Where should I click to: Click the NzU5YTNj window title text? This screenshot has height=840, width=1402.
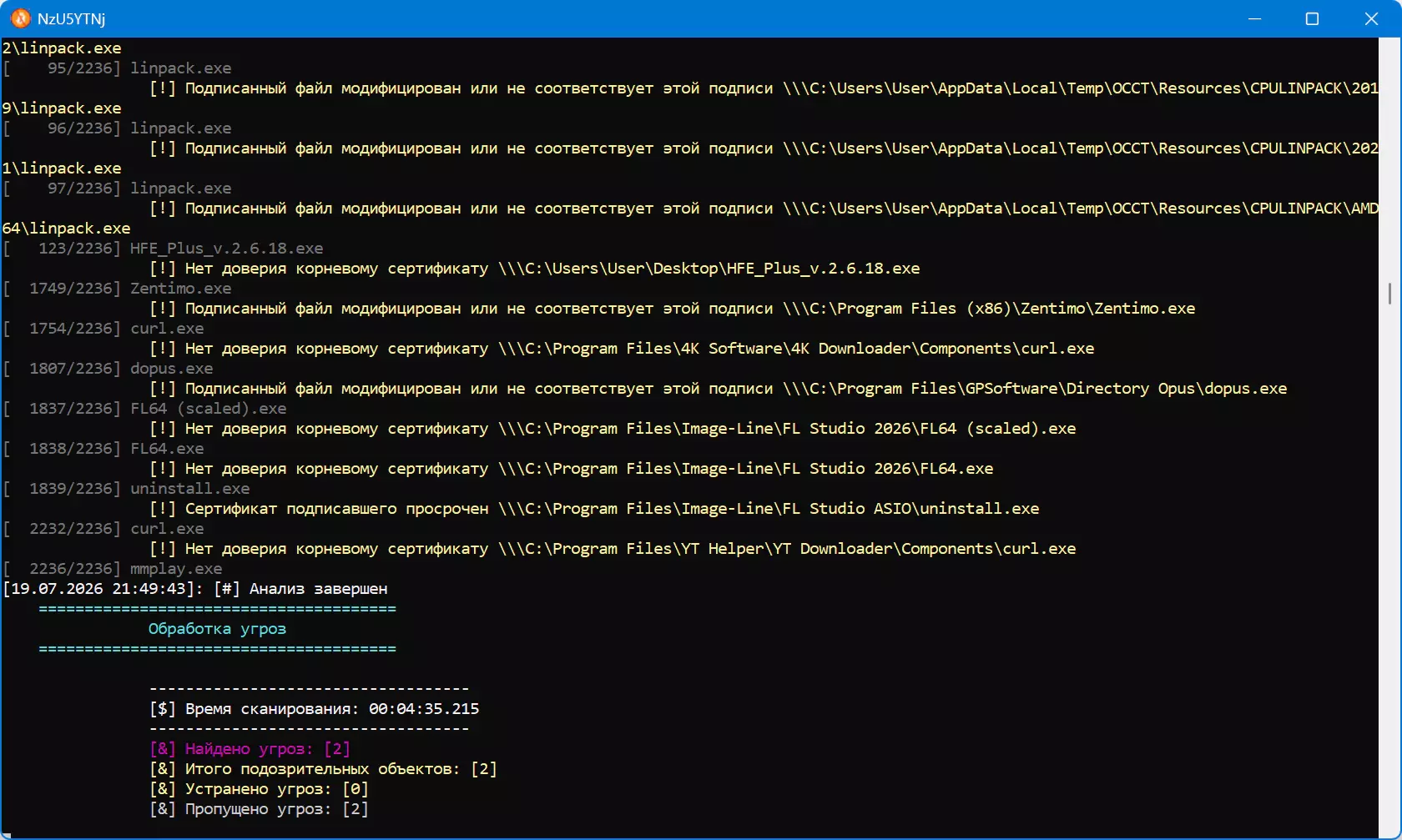click(x=71, y=18)
